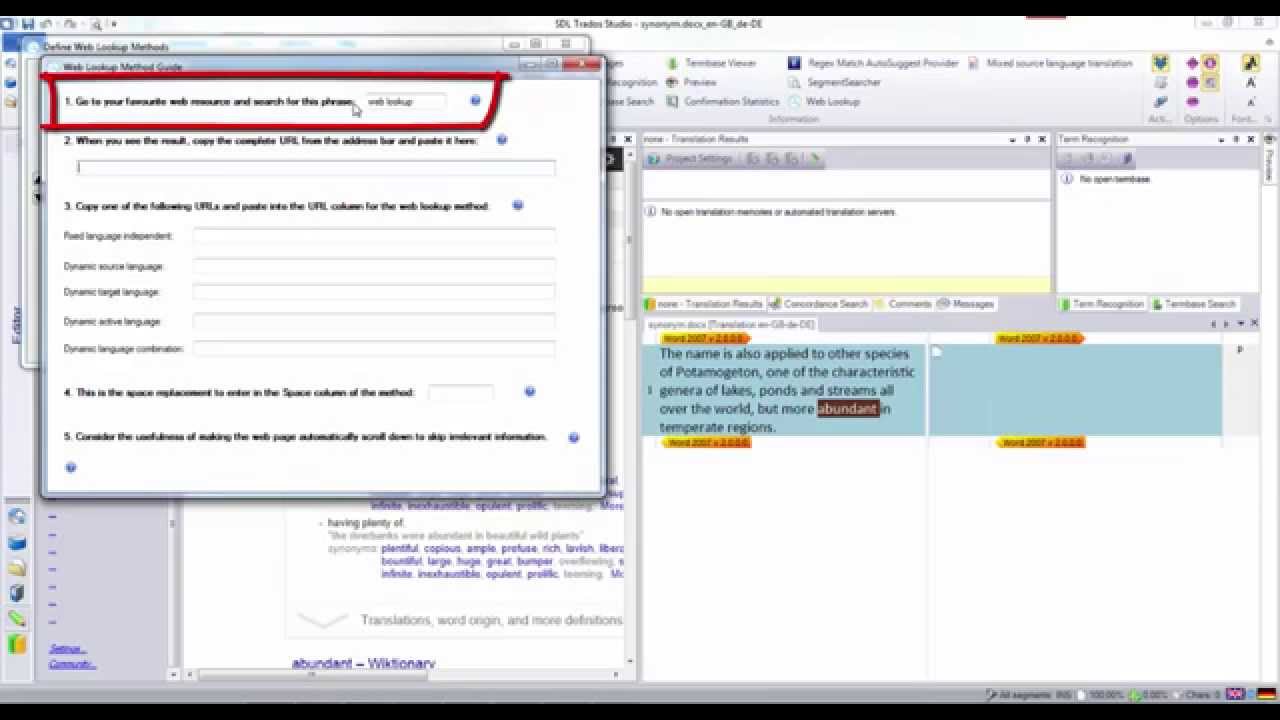Click the blue projects icon in left navigation
The width and height of the screenshot is (1280, 720).
[x=17, y=543]
